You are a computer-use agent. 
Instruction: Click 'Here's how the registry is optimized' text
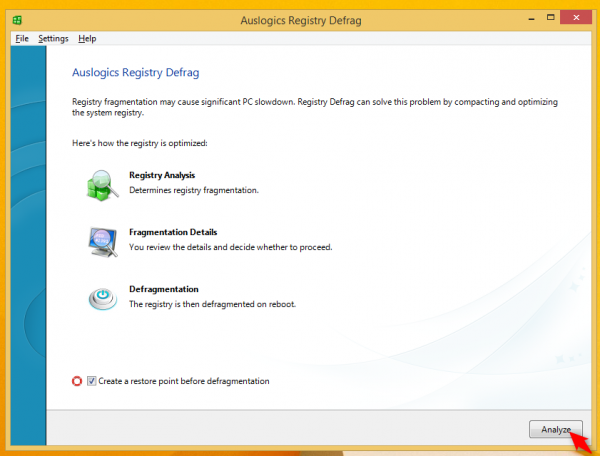140,143
